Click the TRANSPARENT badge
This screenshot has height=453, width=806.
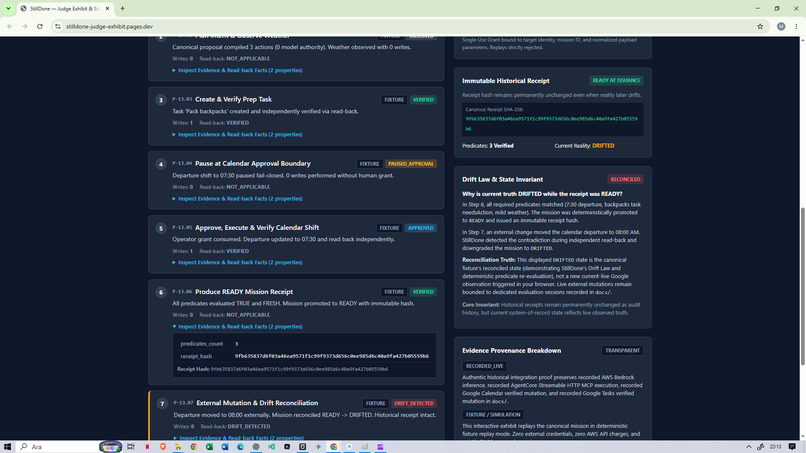tap(622, 350)
